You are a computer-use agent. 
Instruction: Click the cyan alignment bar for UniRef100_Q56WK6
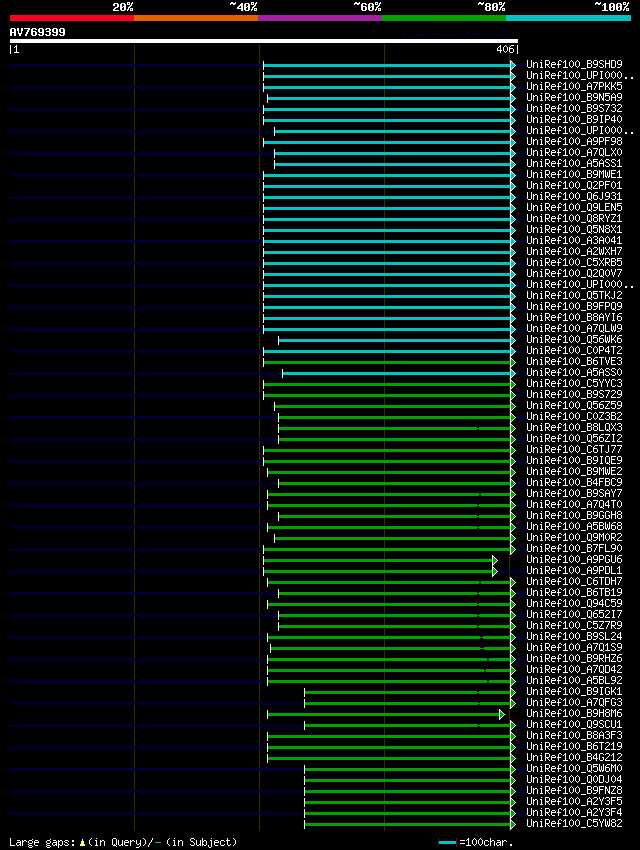[395, 340]
